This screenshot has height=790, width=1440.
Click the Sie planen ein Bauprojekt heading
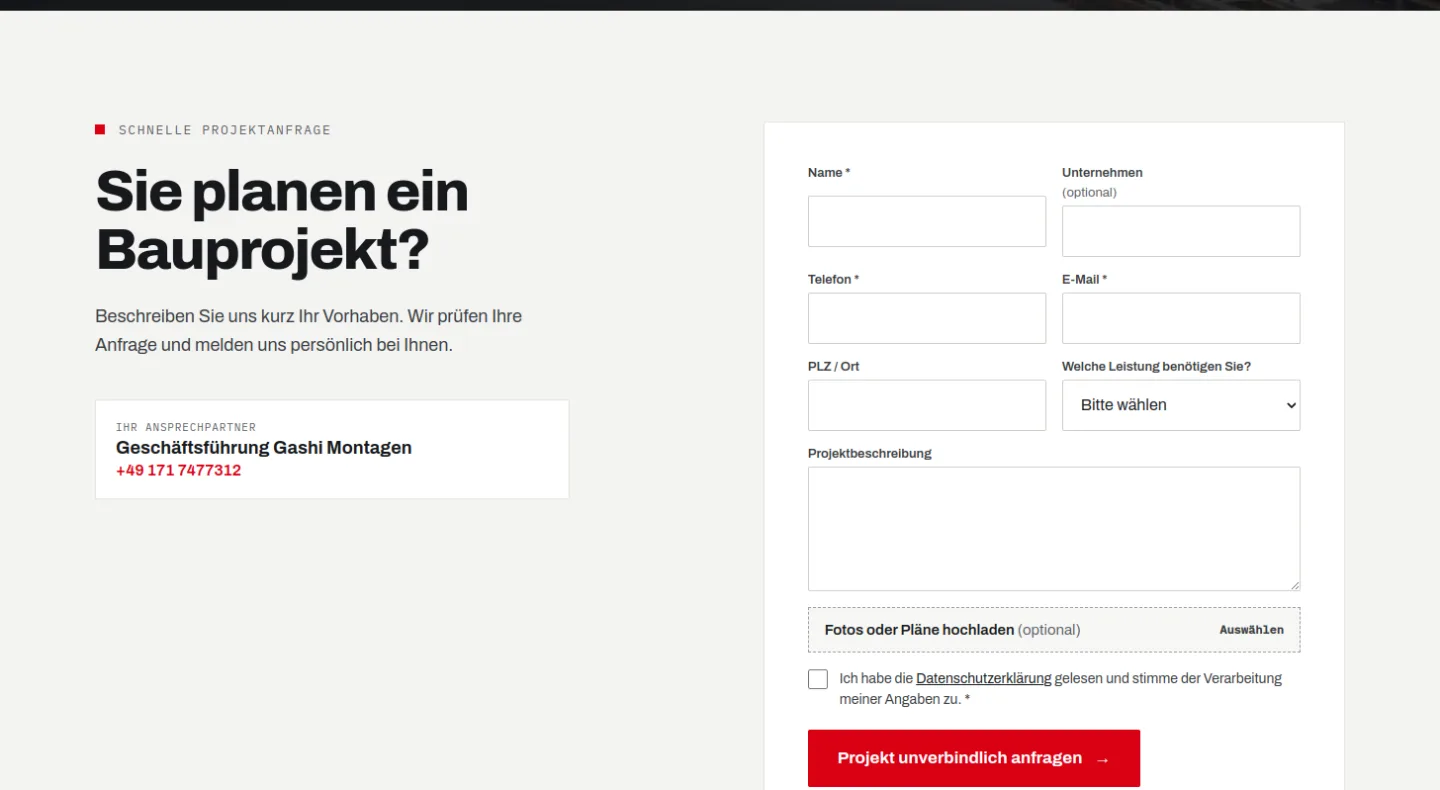point(282,220)
